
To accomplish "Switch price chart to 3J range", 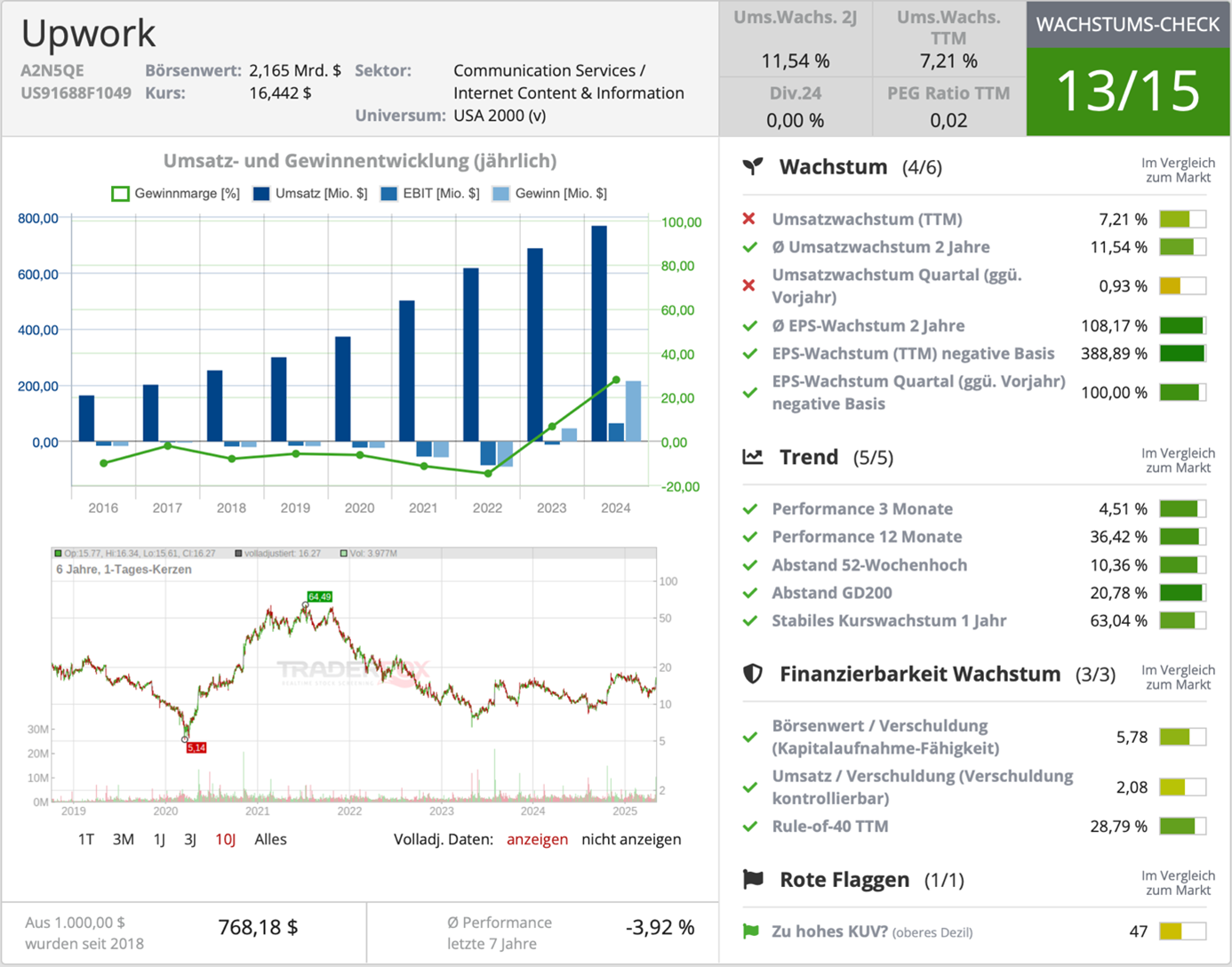I will tap(189, 839).
